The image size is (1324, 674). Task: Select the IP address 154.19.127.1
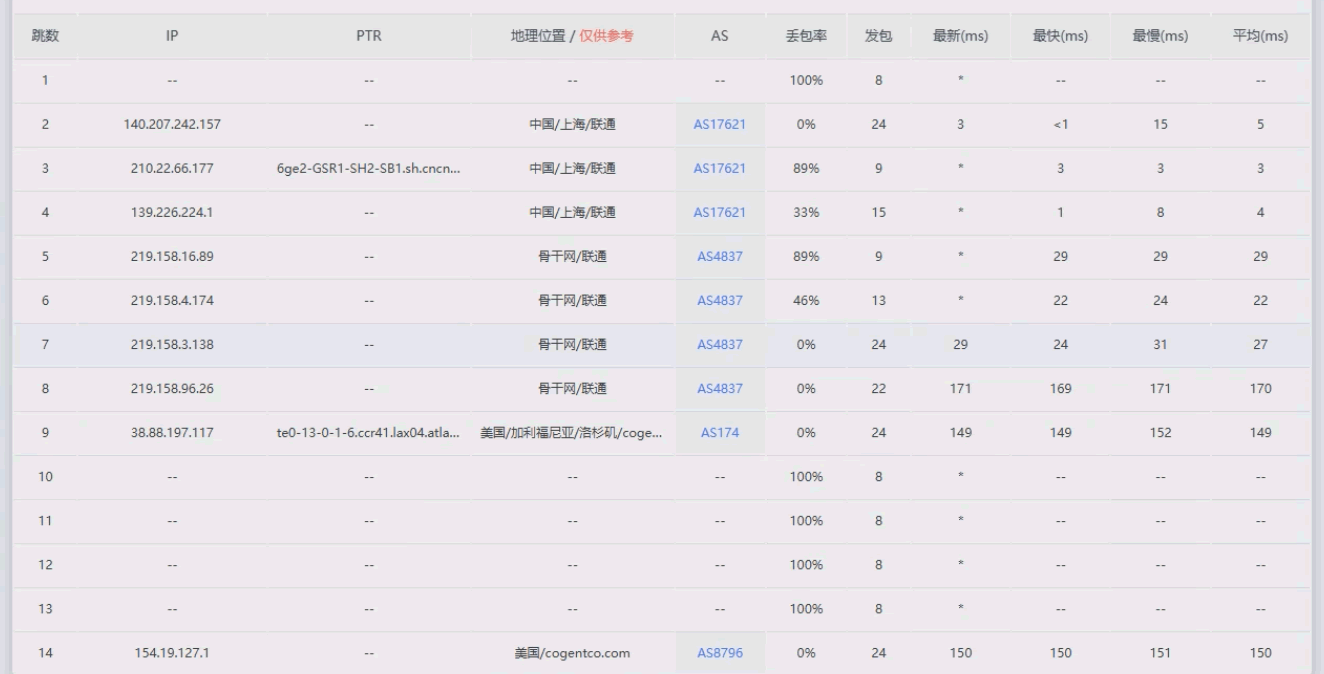tap(172, 653)
